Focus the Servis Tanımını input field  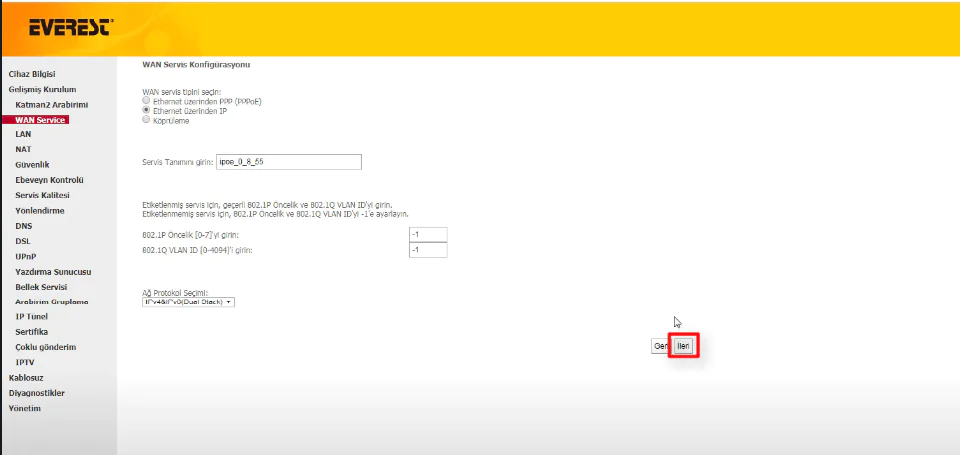[x=289, y=162]
